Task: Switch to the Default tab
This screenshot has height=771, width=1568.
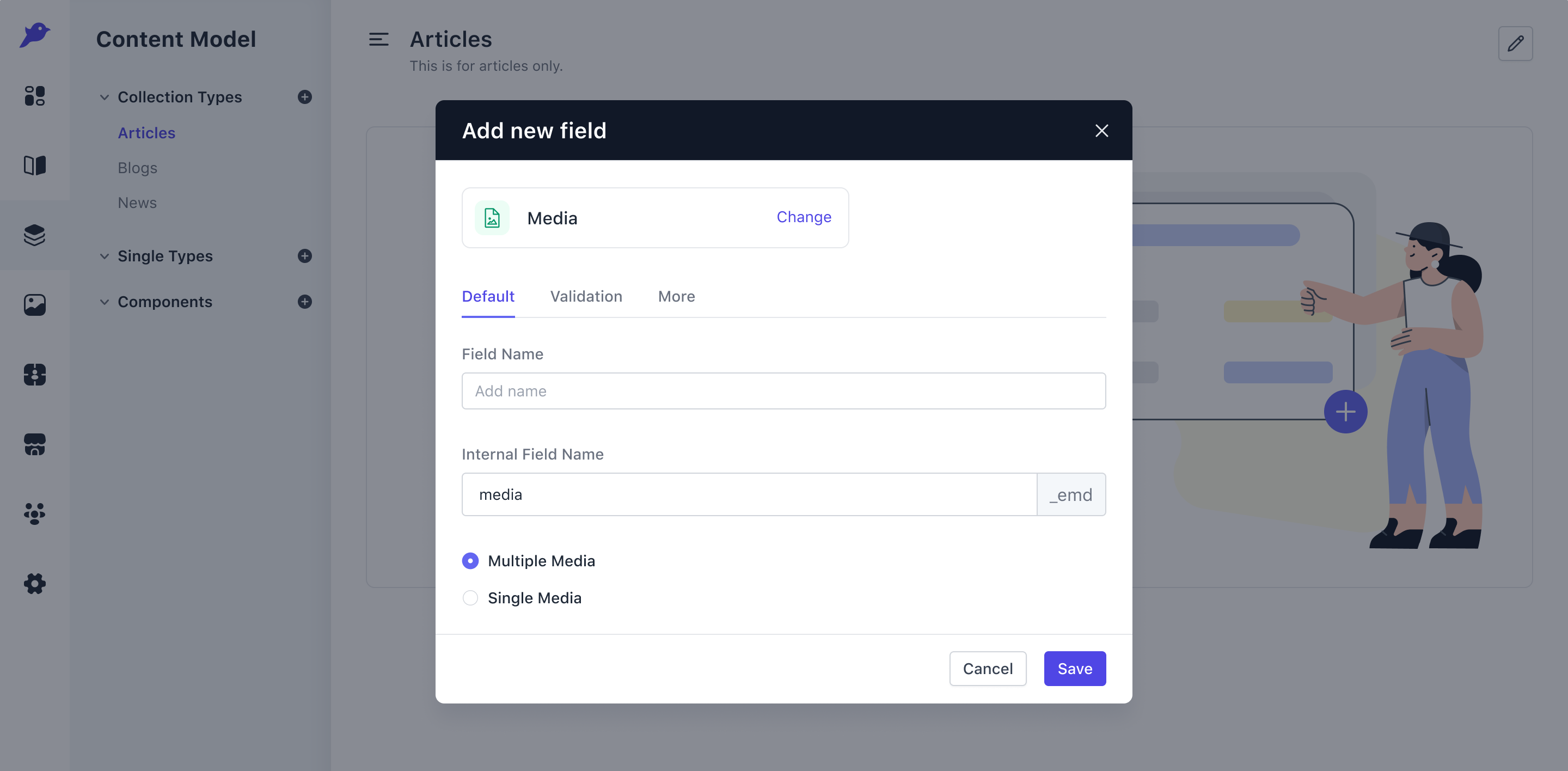Action: point(488,296)
